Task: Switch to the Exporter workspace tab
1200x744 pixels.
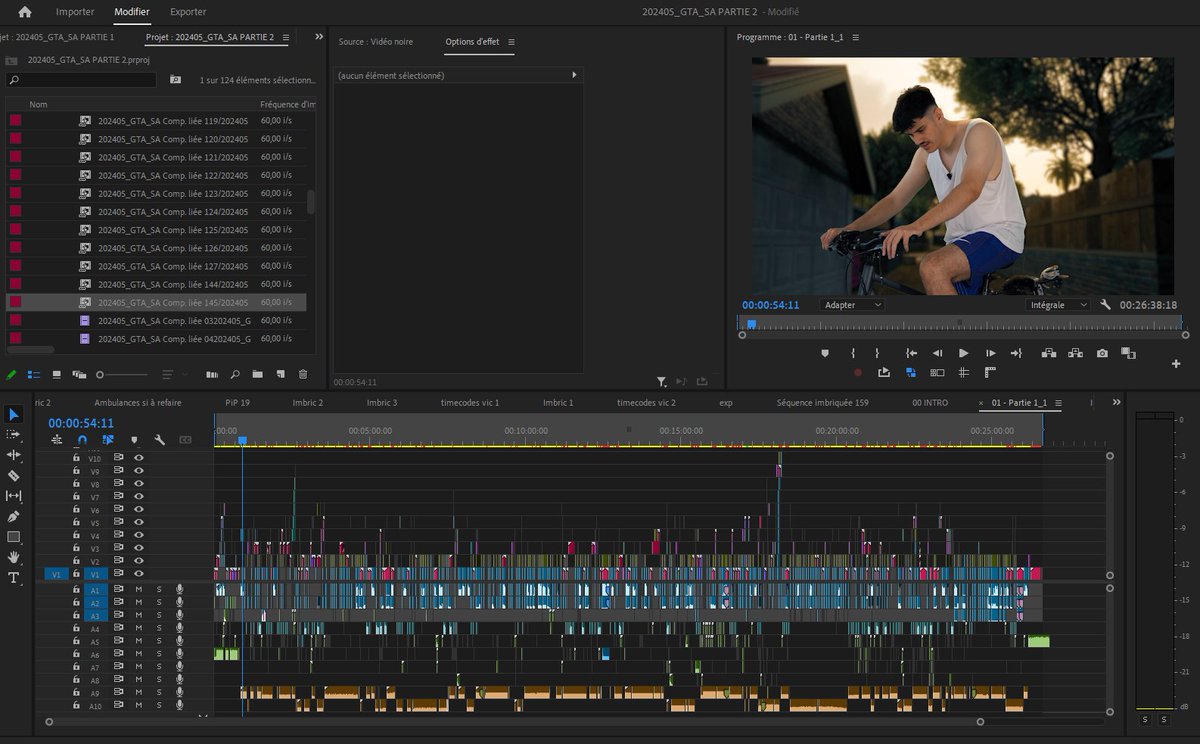Action: point(188,12)
